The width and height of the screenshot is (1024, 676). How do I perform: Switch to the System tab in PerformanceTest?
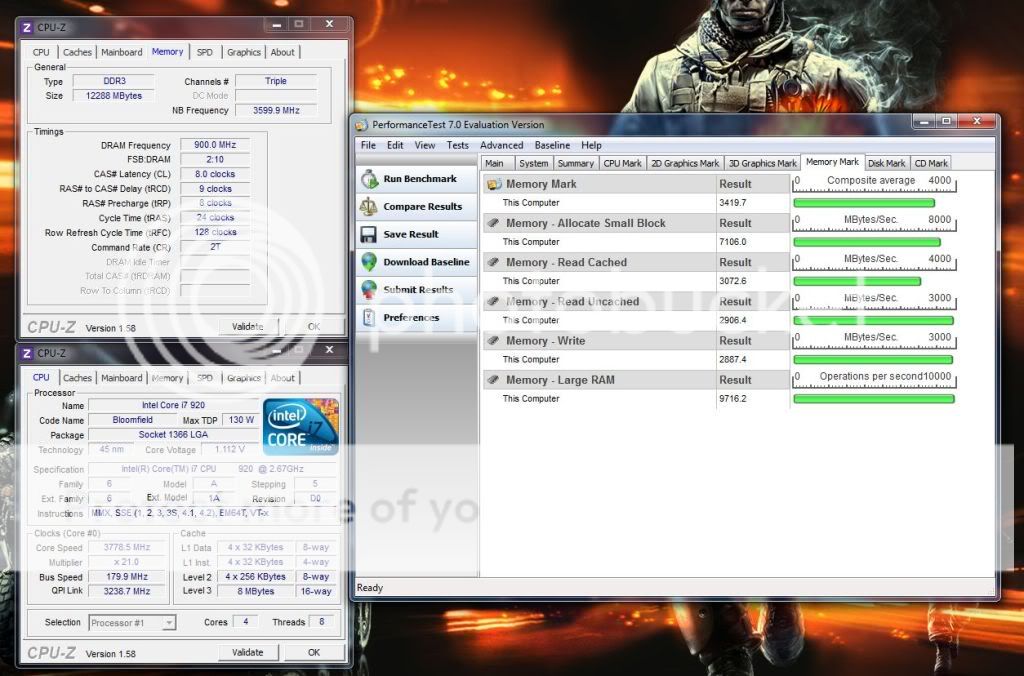[x=534, y=163]
